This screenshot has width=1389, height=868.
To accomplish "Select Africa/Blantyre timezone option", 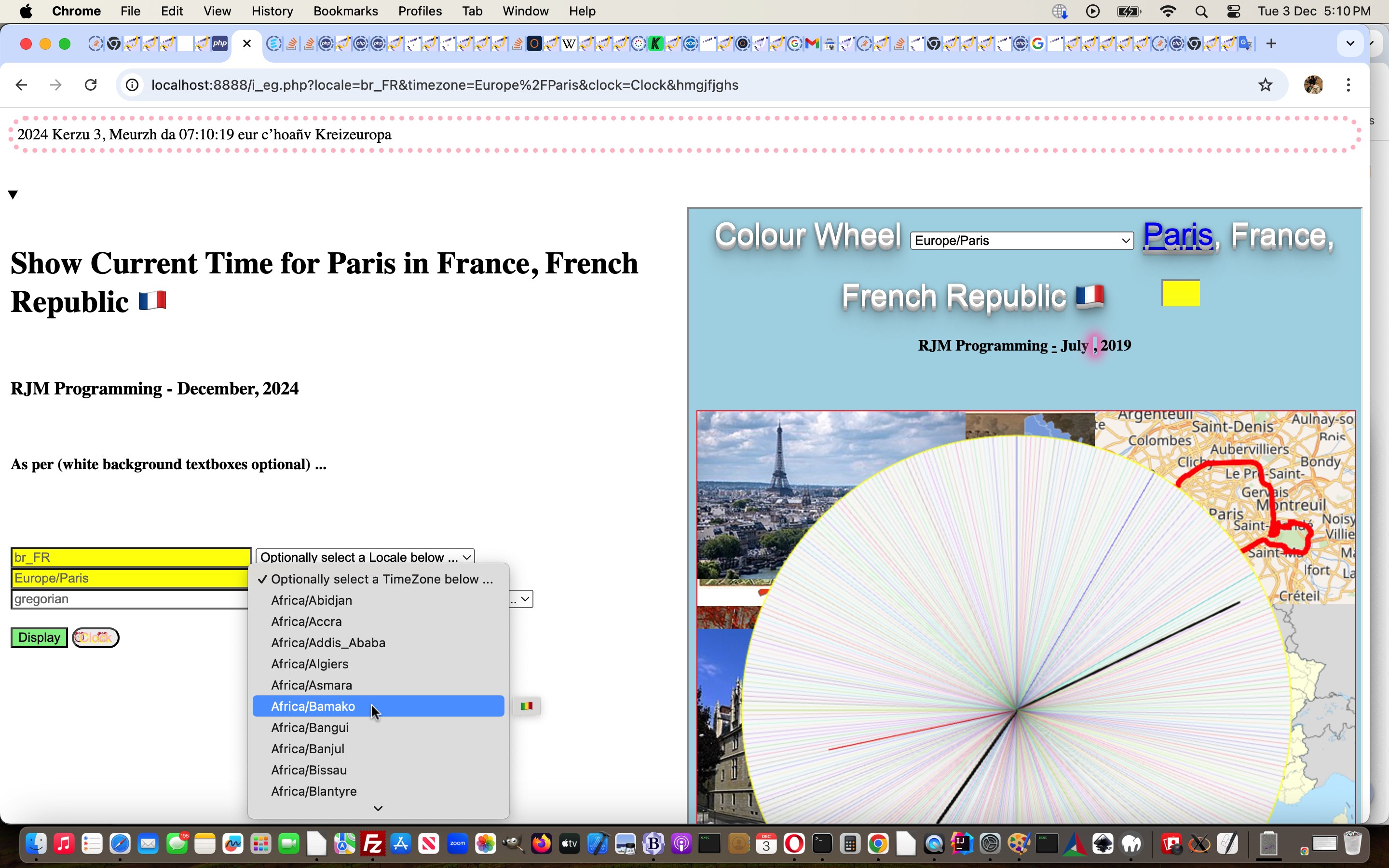I will pyautogui.click(x=378, y=792).
